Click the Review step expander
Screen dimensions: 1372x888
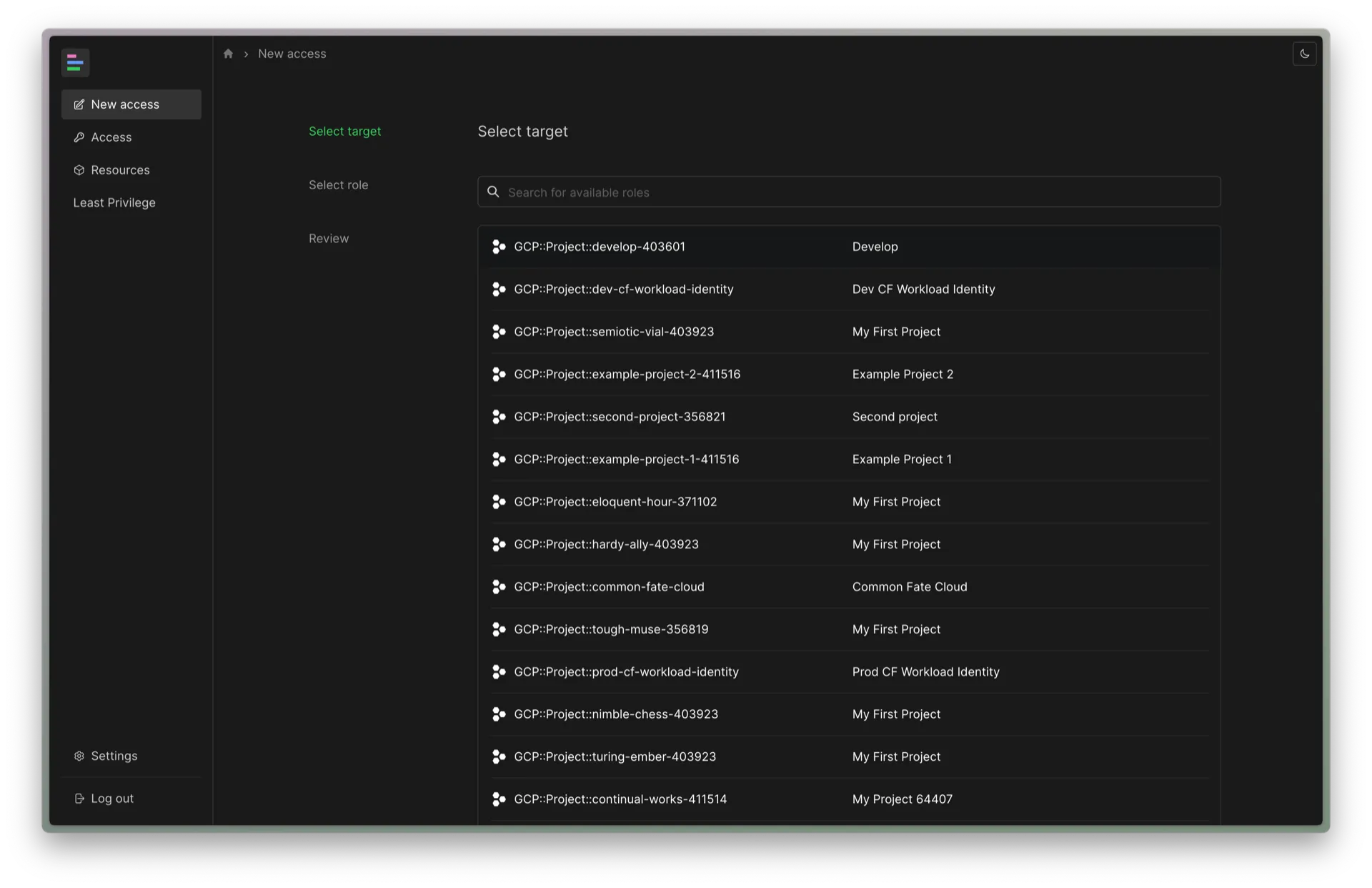[329, 237]
